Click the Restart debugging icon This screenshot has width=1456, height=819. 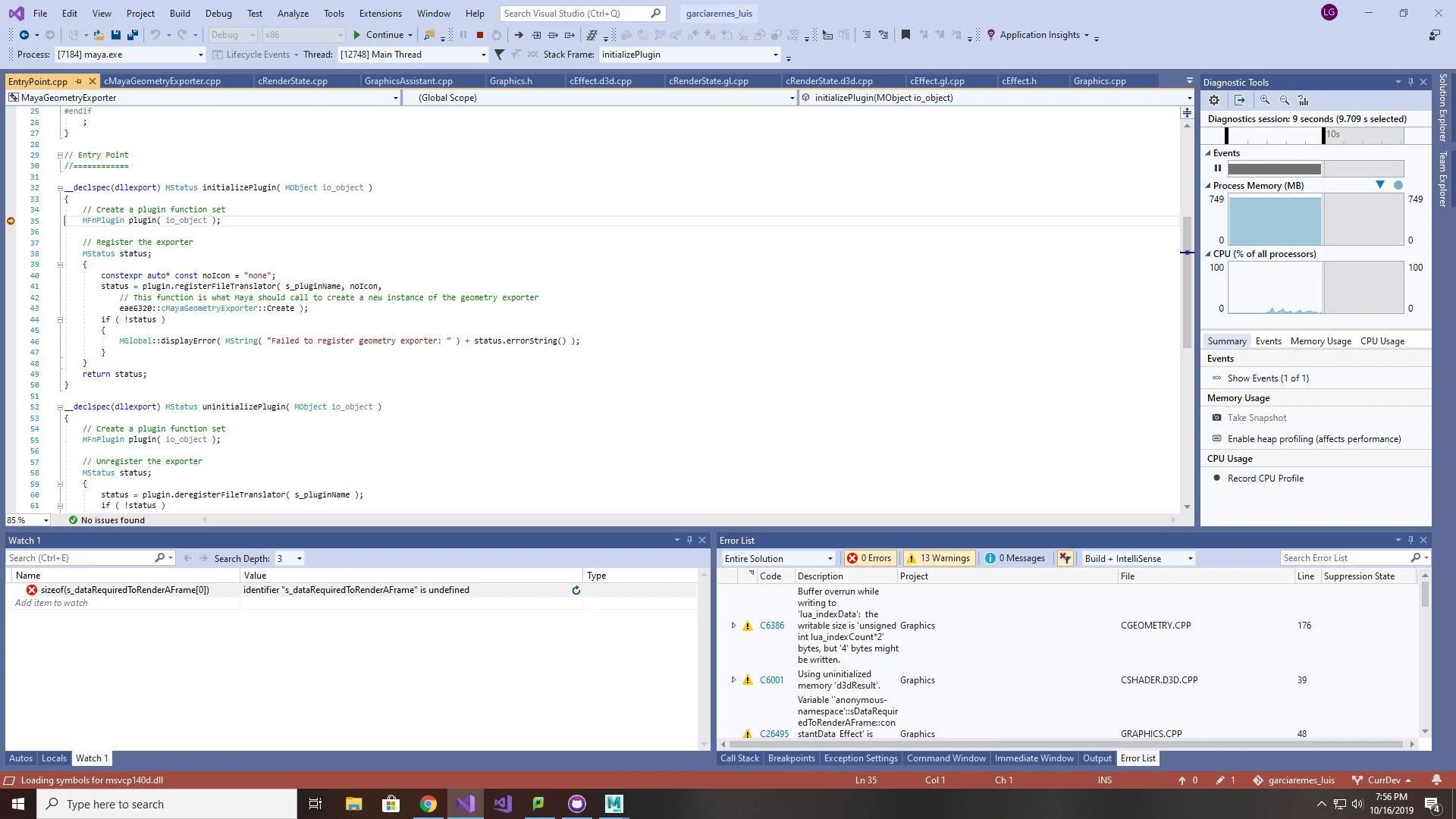[x=497, y=35]
